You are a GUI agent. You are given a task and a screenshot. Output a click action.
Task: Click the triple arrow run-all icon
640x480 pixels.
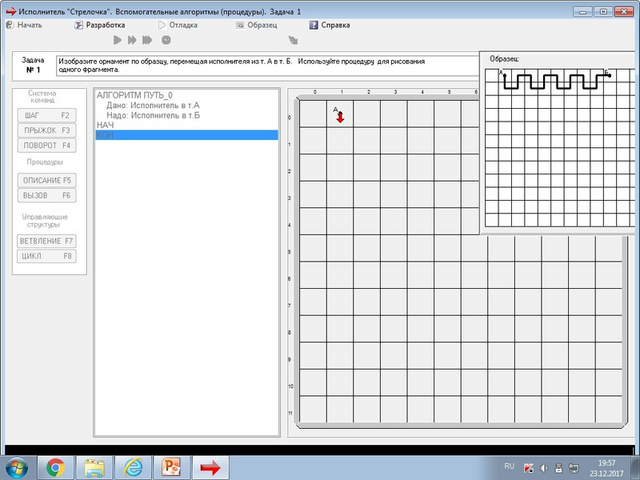(x=147, y=40)
